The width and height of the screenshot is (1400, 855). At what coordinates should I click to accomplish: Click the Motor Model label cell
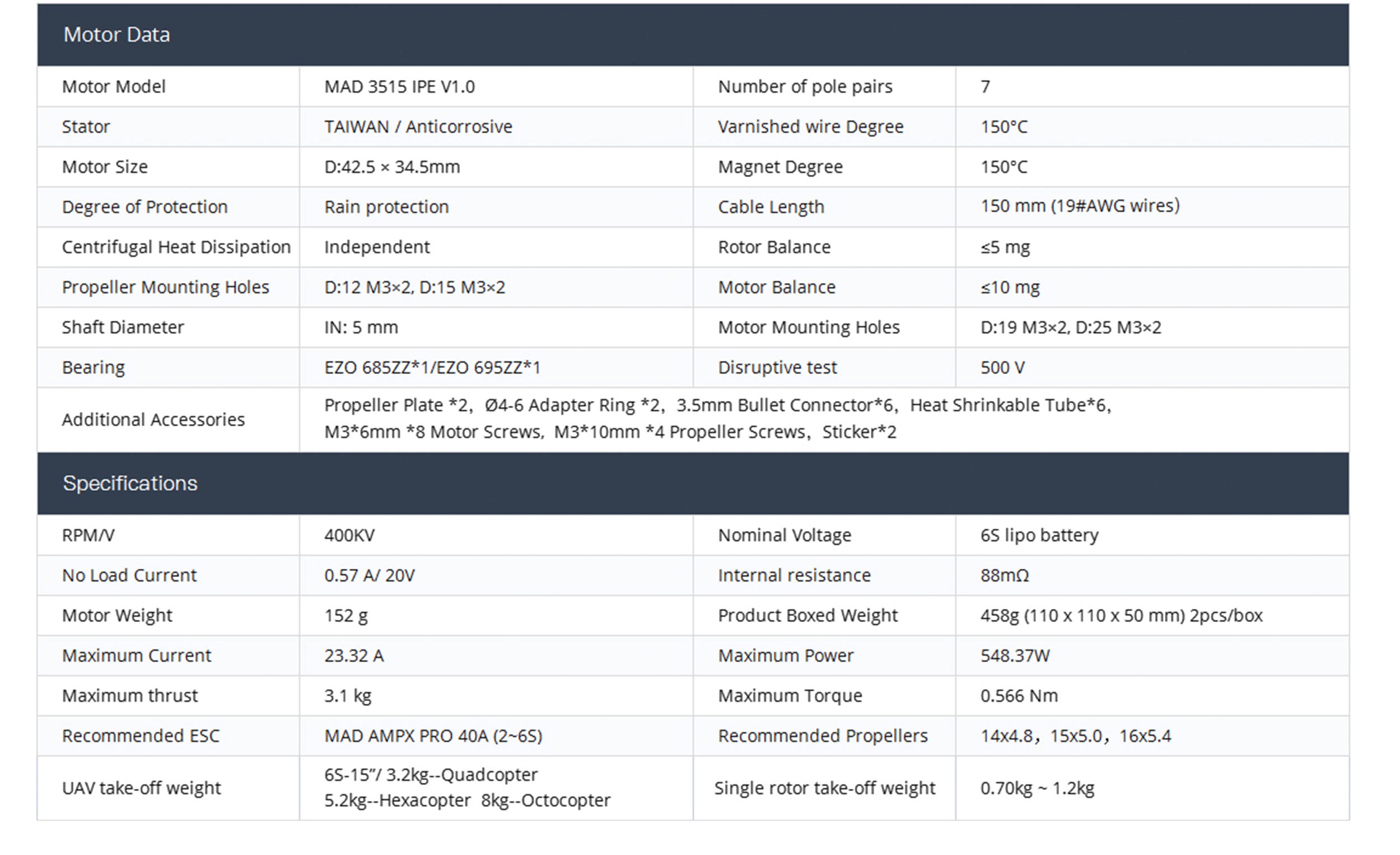(114, 87)
